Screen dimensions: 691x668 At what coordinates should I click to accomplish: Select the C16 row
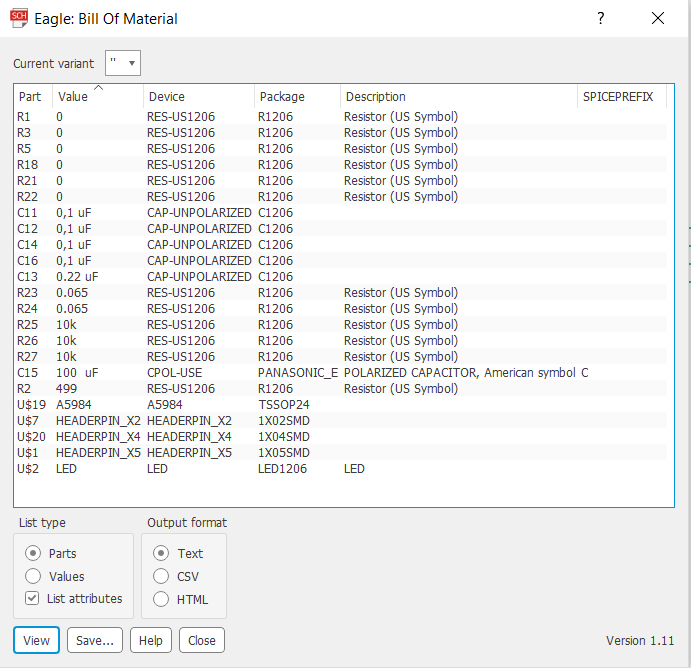click(x=341, y=261)
